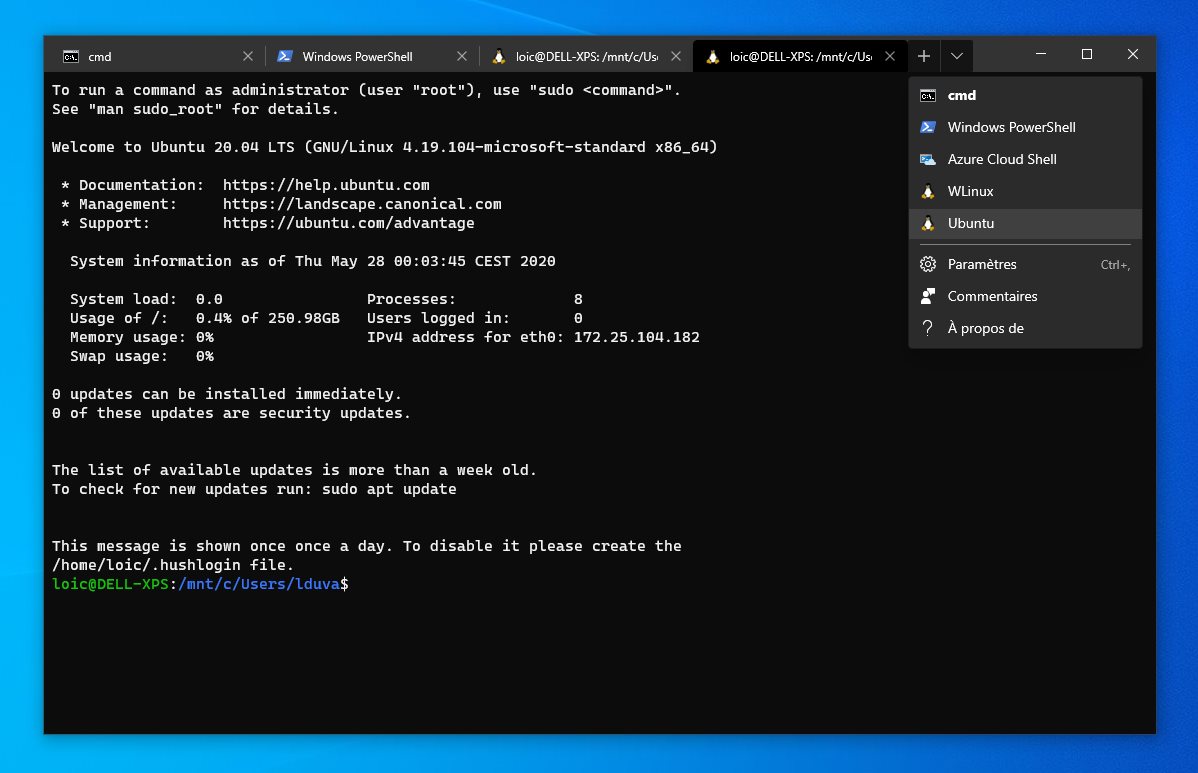Close the active Ubuntu tab

(889, 57)
